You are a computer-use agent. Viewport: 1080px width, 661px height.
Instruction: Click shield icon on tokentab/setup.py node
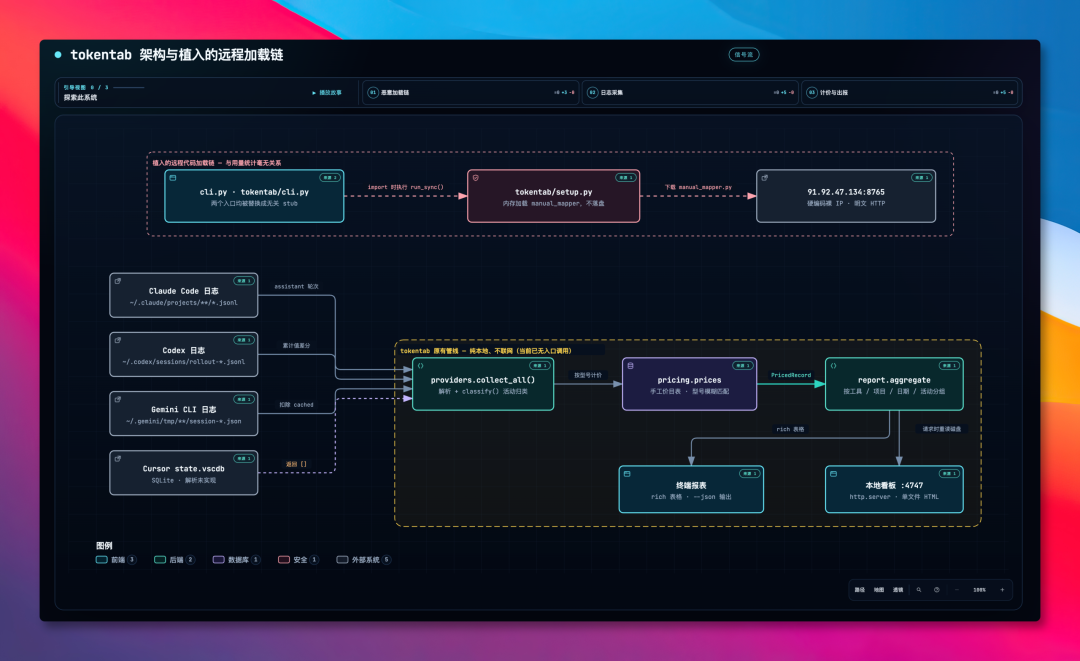click(475, 178)
